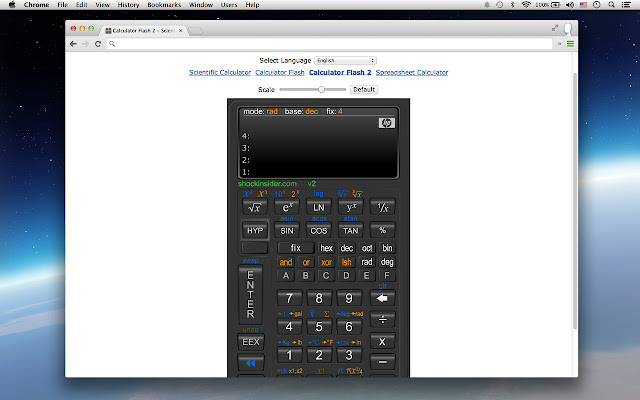This screenshot has width=640, height=400.
Task: Open the Select Language dropdown
Action: click(345, 60)
